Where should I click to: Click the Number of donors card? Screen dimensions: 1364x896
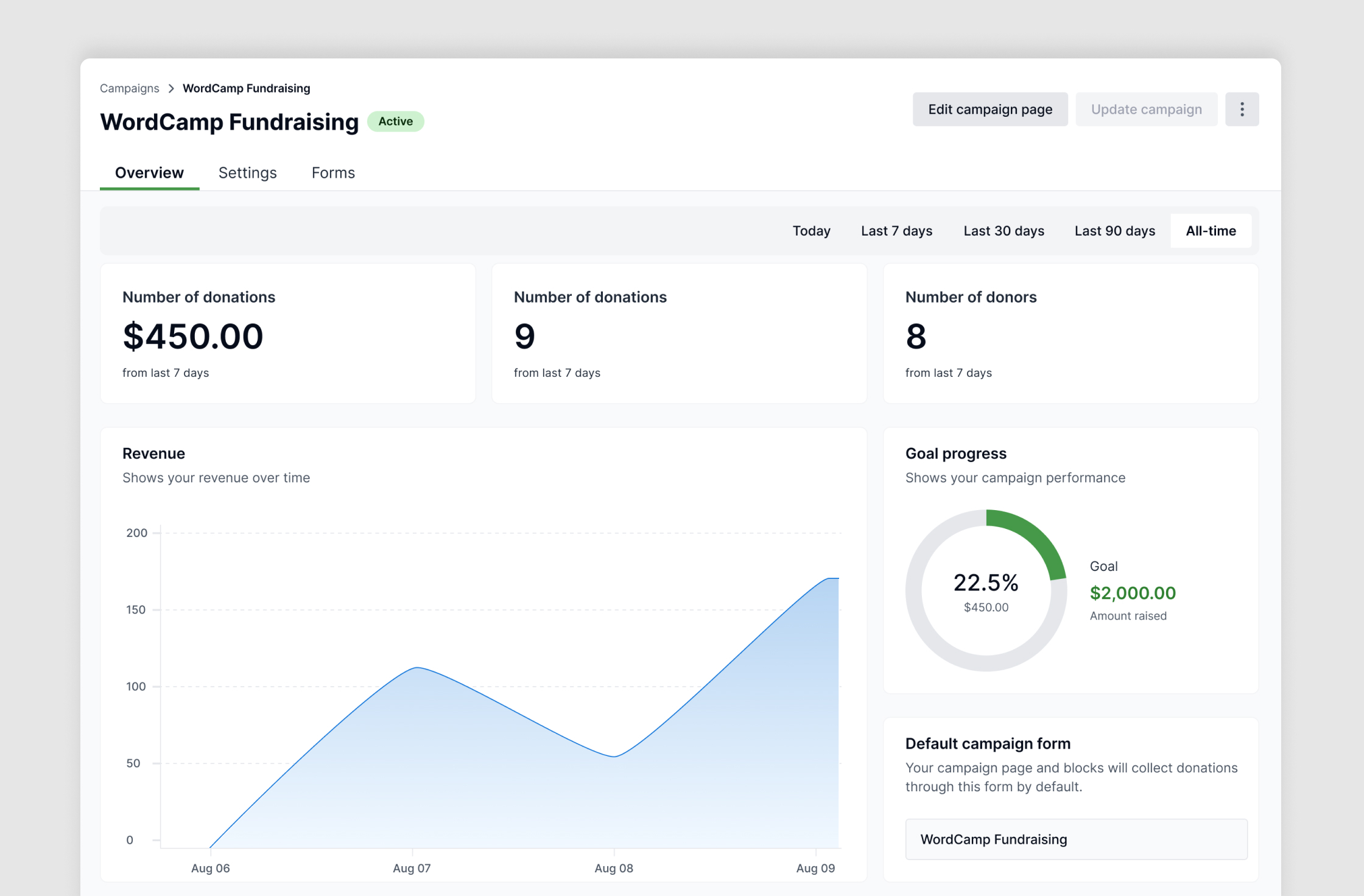click(1070, 334)
